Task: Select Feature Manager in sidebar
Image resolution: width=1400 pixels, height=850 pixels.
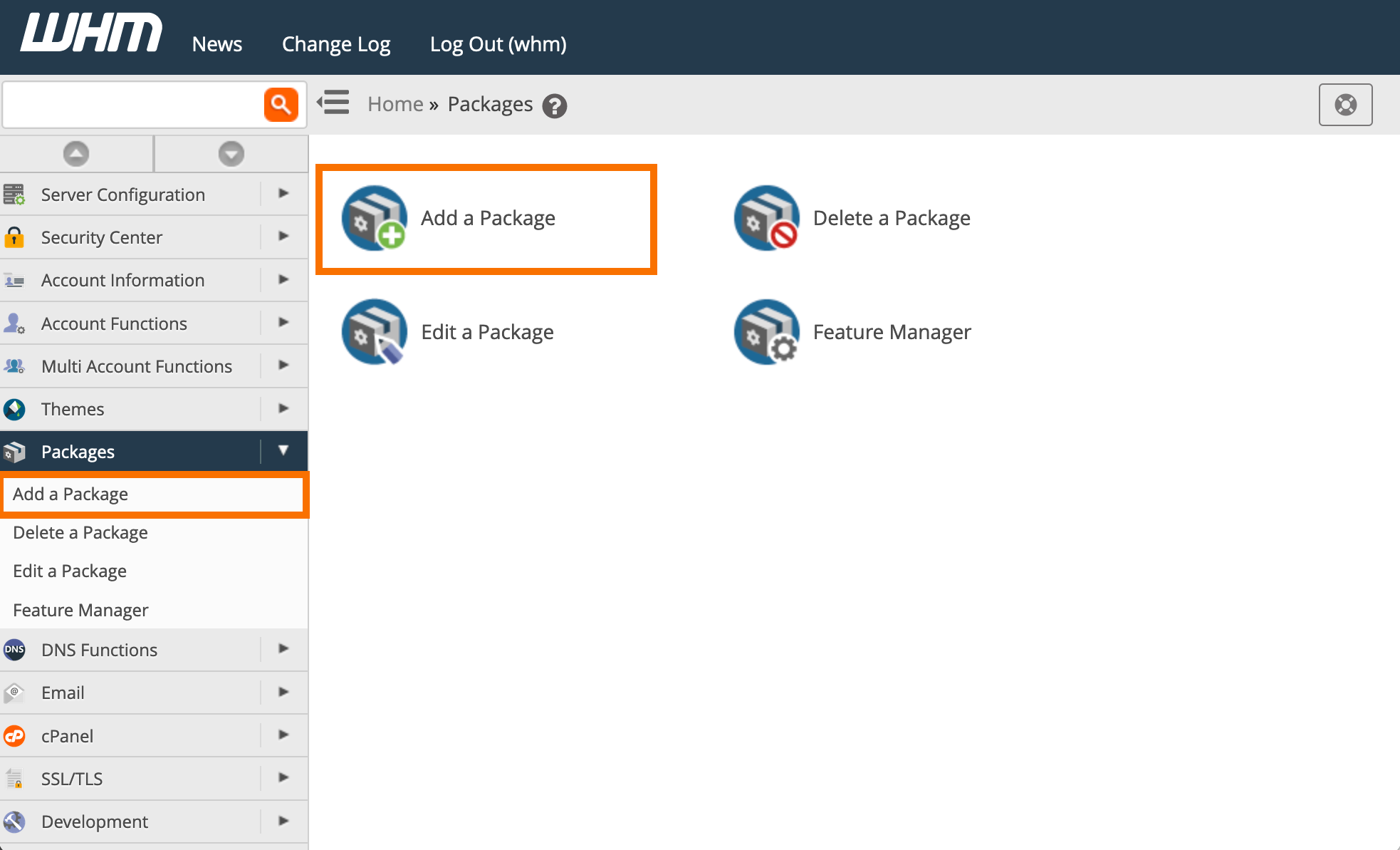Action: point(80,610)
